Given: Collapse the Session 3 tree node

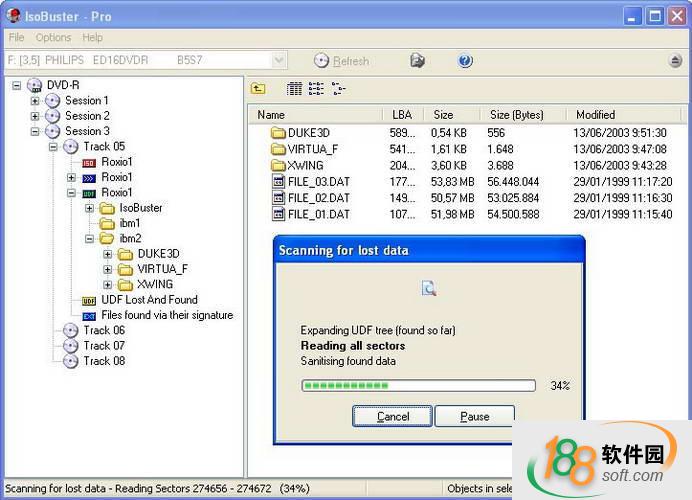Looking at the screenshot, I should tap(35, 131).
